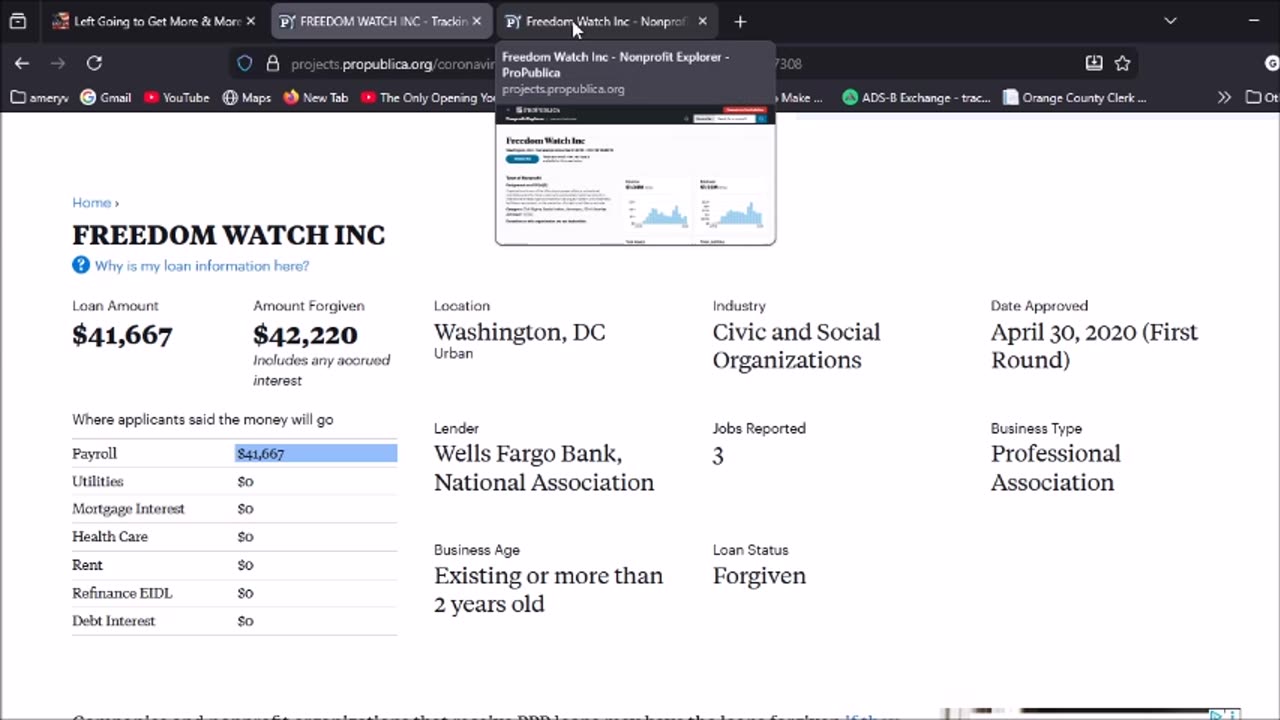Click location text 'Washington, DC'
The width and height of the screenshot is (1280, 720).
(x=519, y=333)
